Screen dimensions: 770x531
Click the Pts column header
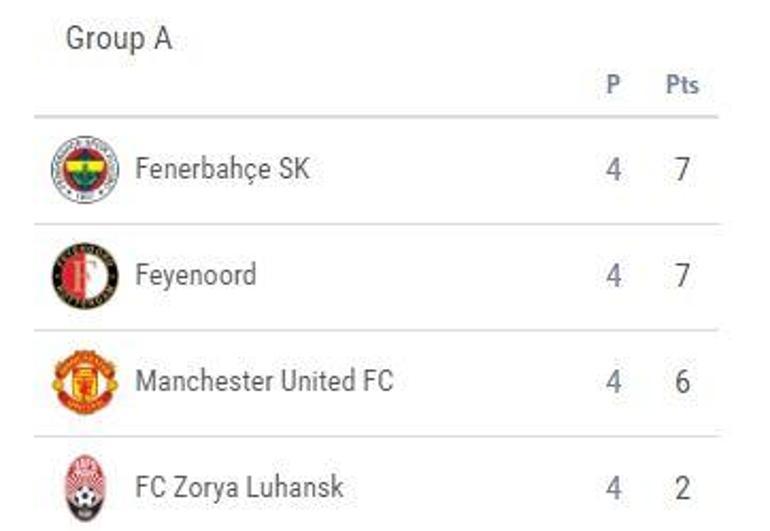pyautogui.click(x=682, y=85)
